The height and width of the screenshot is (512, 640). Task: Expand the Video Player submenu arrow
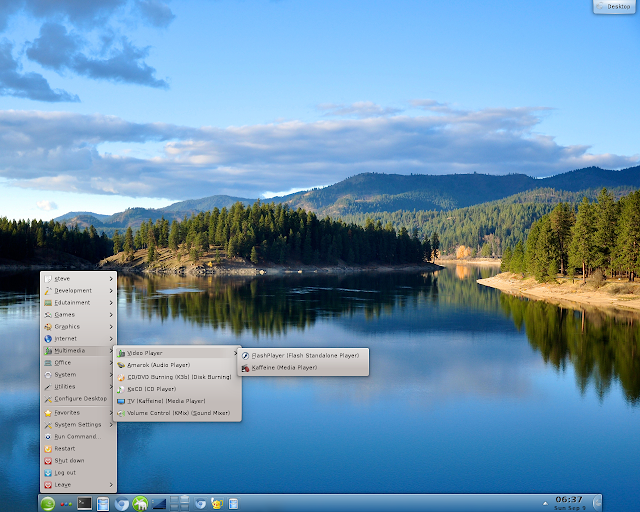tap(236, 353)
